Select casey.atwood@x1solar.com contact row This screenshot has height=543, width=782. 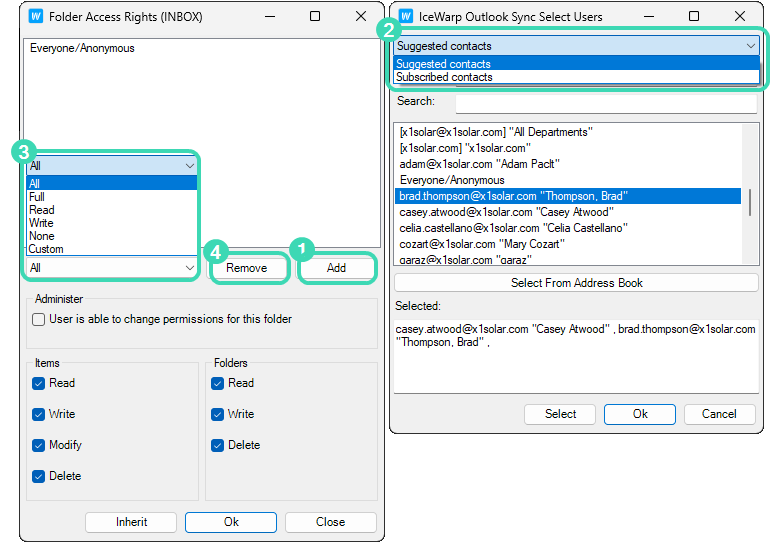point(568,212)
